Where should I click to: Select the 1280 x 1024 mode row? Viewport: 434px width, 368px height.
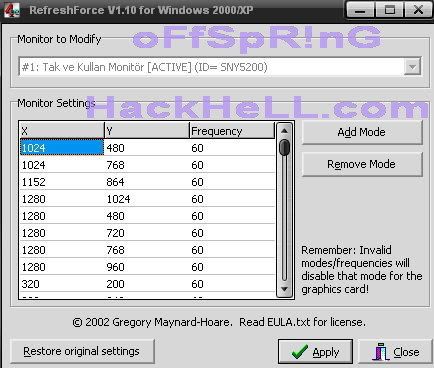click(x=147, y=199)
